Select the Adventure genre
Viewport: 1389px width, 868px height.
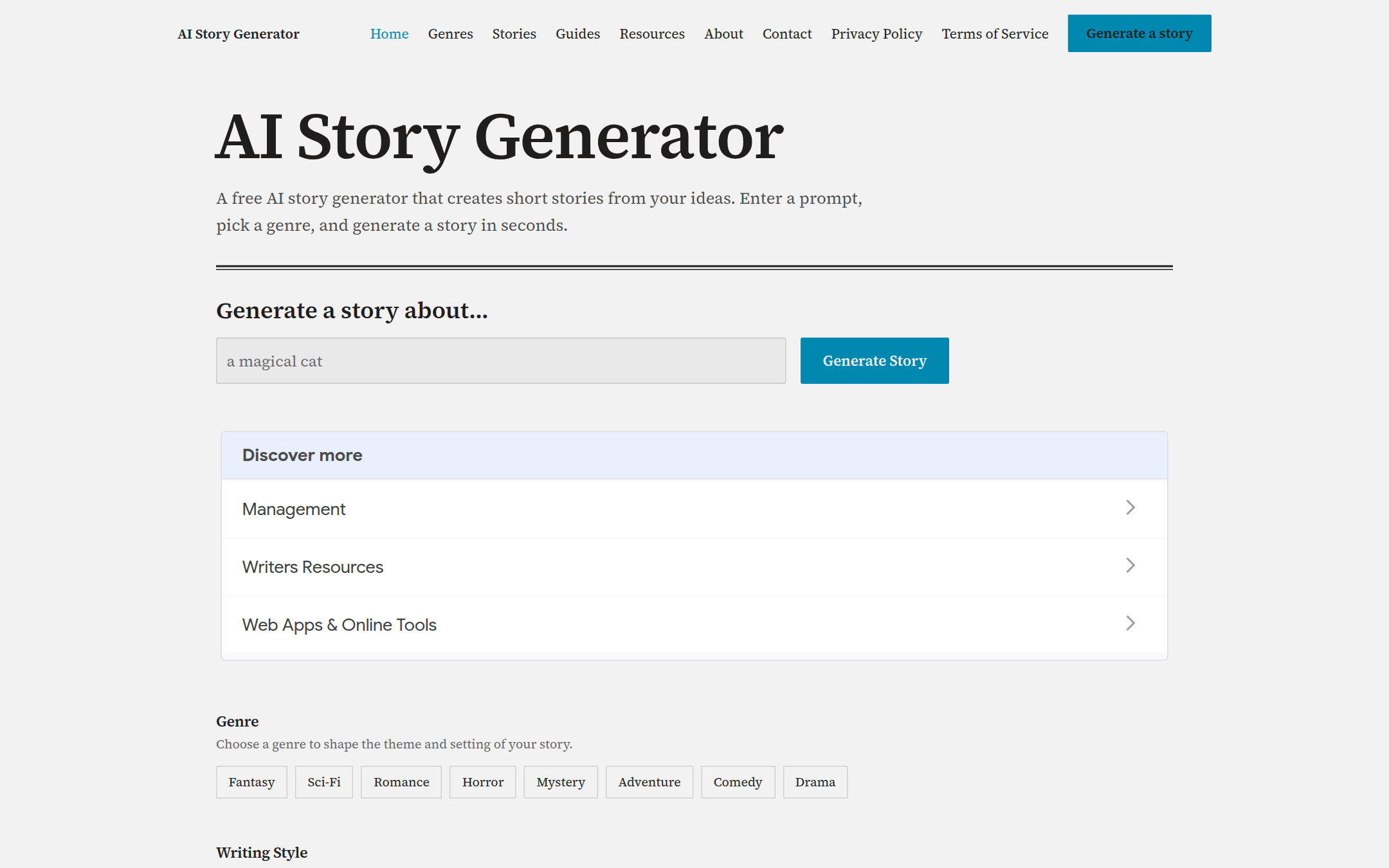(x=649, y=782)
